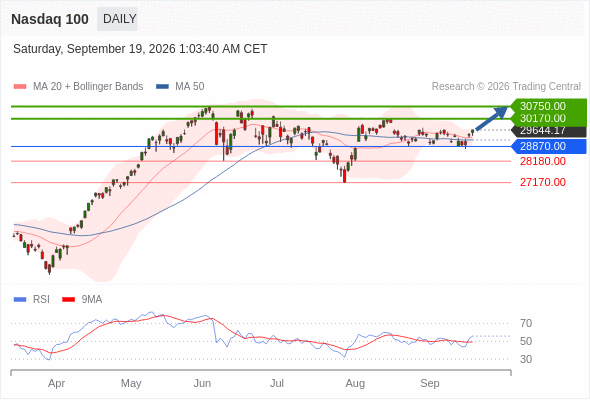Click the Nasdaq 100 title
590x400 pixels.
[50, 19]
